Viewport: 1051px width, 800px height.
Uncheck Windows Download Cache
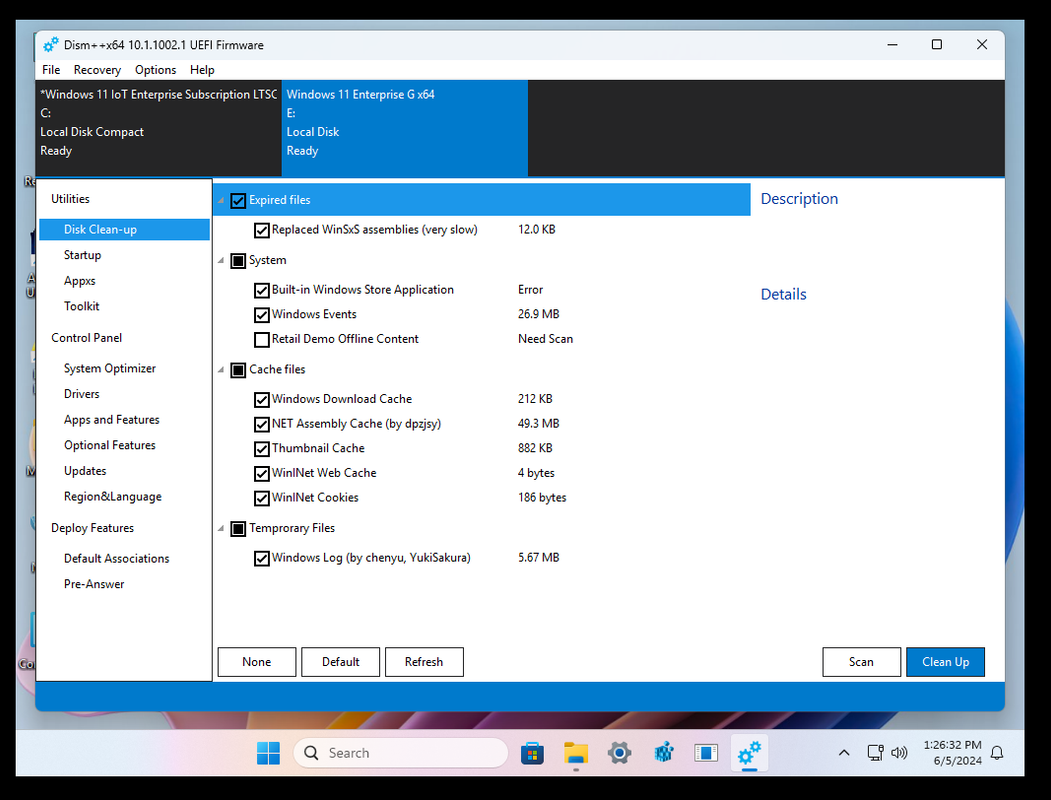pos(261,399)
